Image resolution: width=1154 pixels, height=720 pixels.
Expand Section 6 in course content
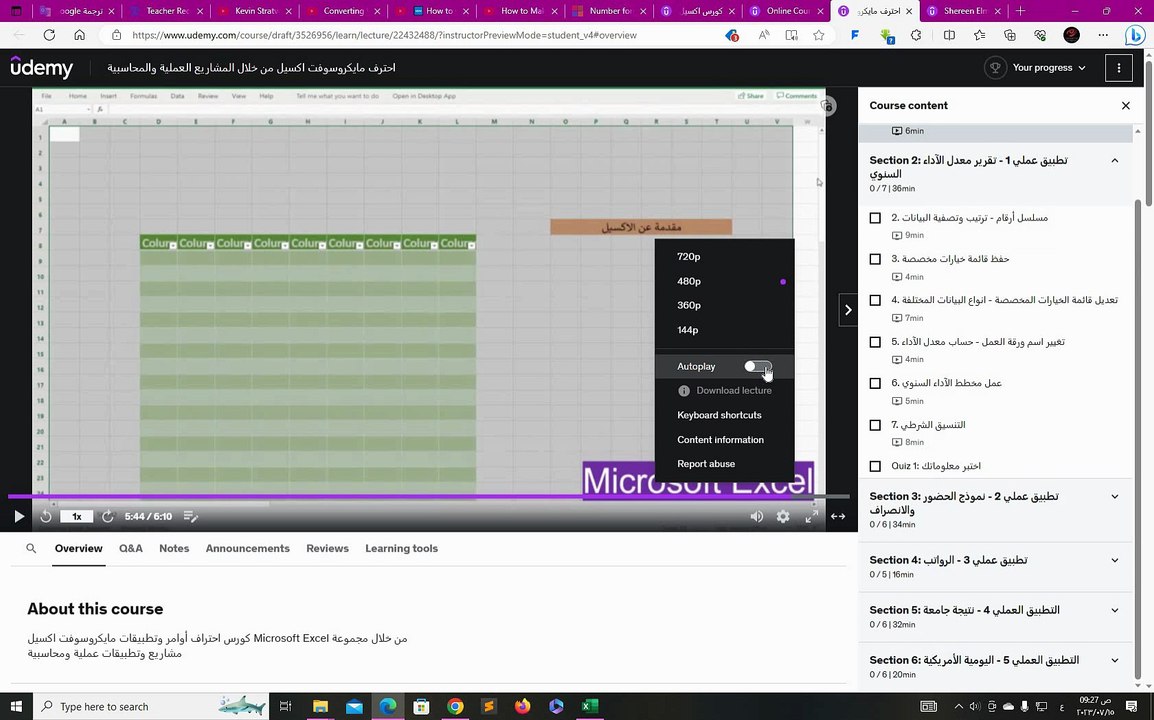pyautogui.click(x=1114, y=660)
